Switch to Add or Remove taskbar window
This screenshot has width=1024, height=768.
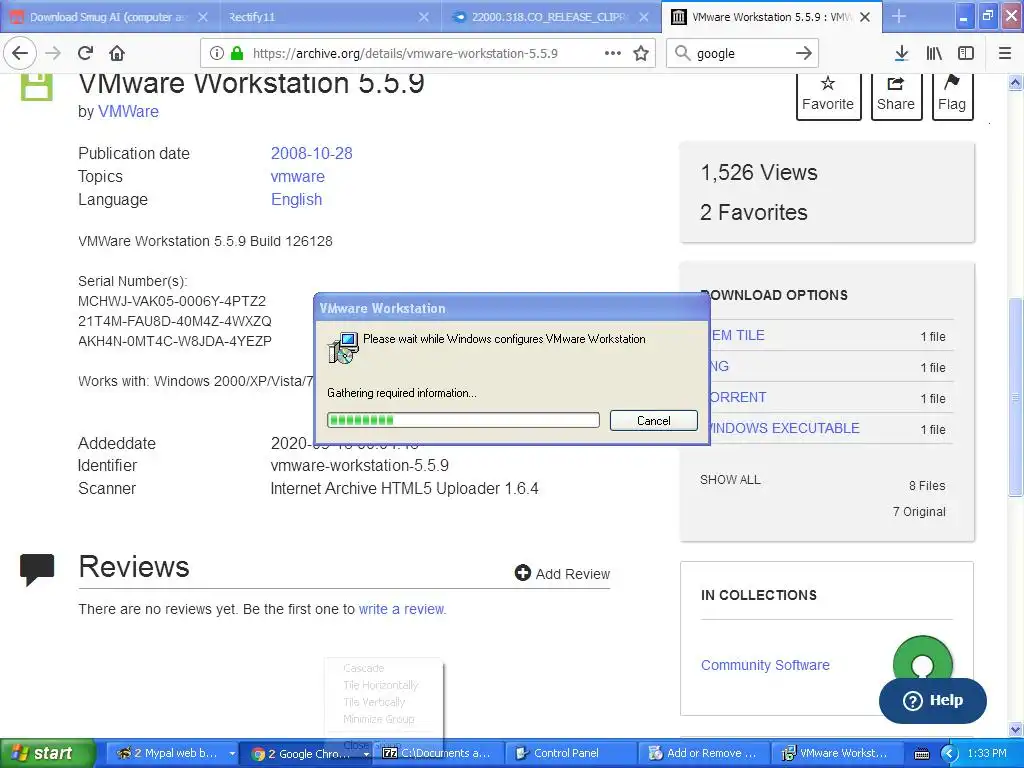point(704,754)
